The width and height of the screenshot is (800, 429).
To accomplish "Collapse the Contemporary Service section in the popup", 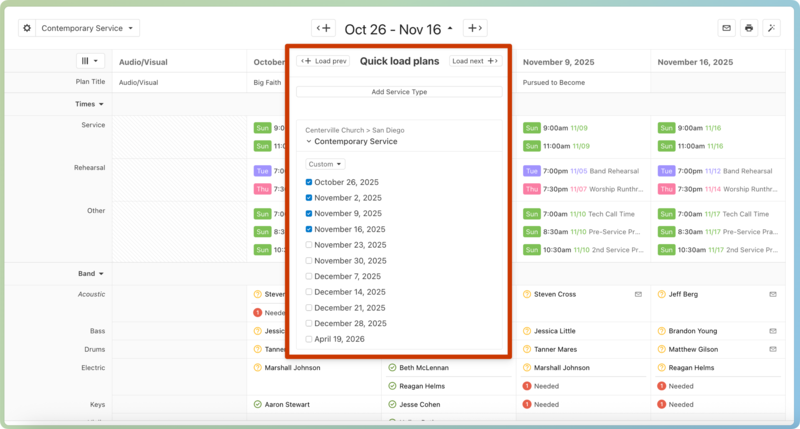I will (309, 142).
